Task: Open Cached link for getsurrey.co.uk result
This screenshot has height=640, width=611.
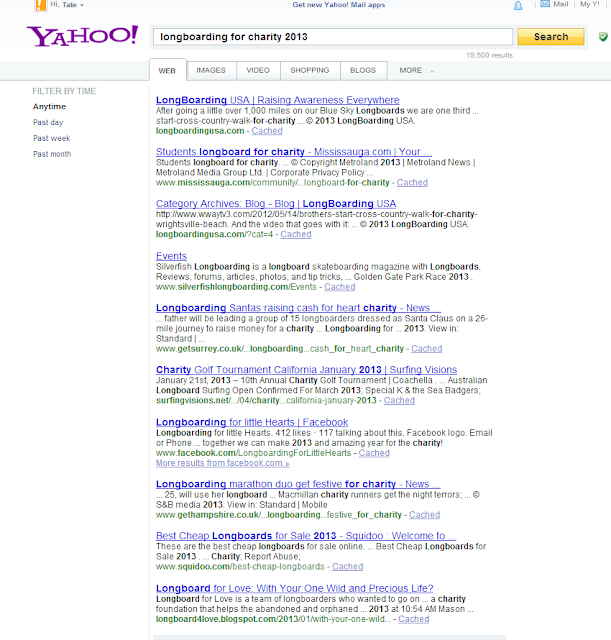Action: click(427, 349)
